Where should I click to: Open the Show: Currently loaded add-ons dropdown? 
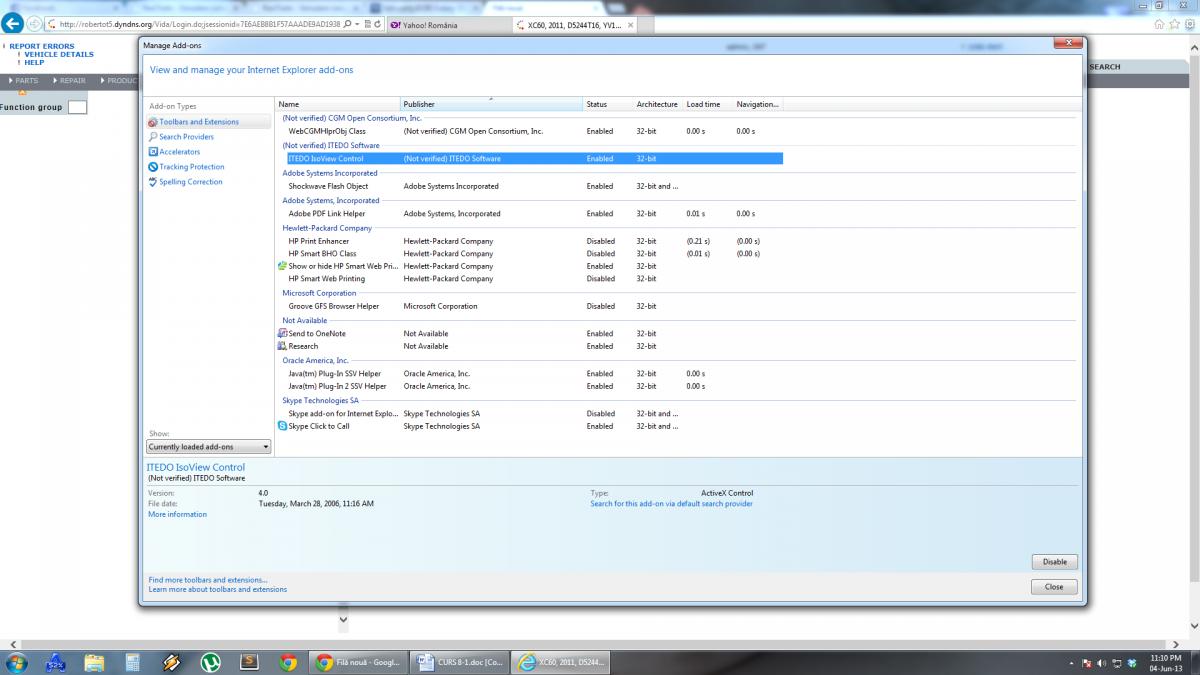(209, 447)
